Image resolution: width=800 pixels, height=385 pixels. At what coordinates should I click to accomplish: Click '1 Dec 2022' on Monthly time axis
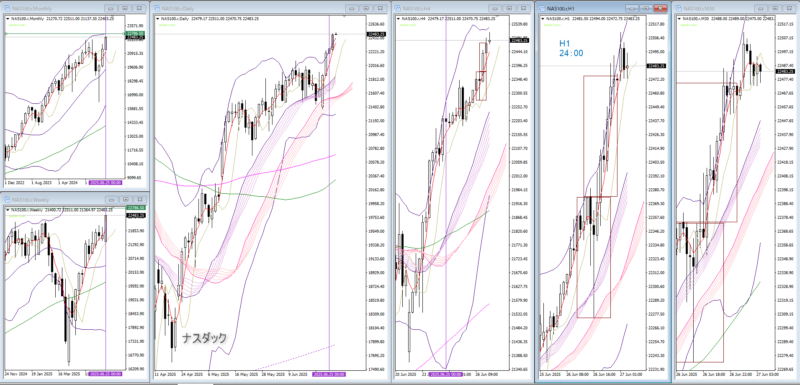click(x=13, y=183)
